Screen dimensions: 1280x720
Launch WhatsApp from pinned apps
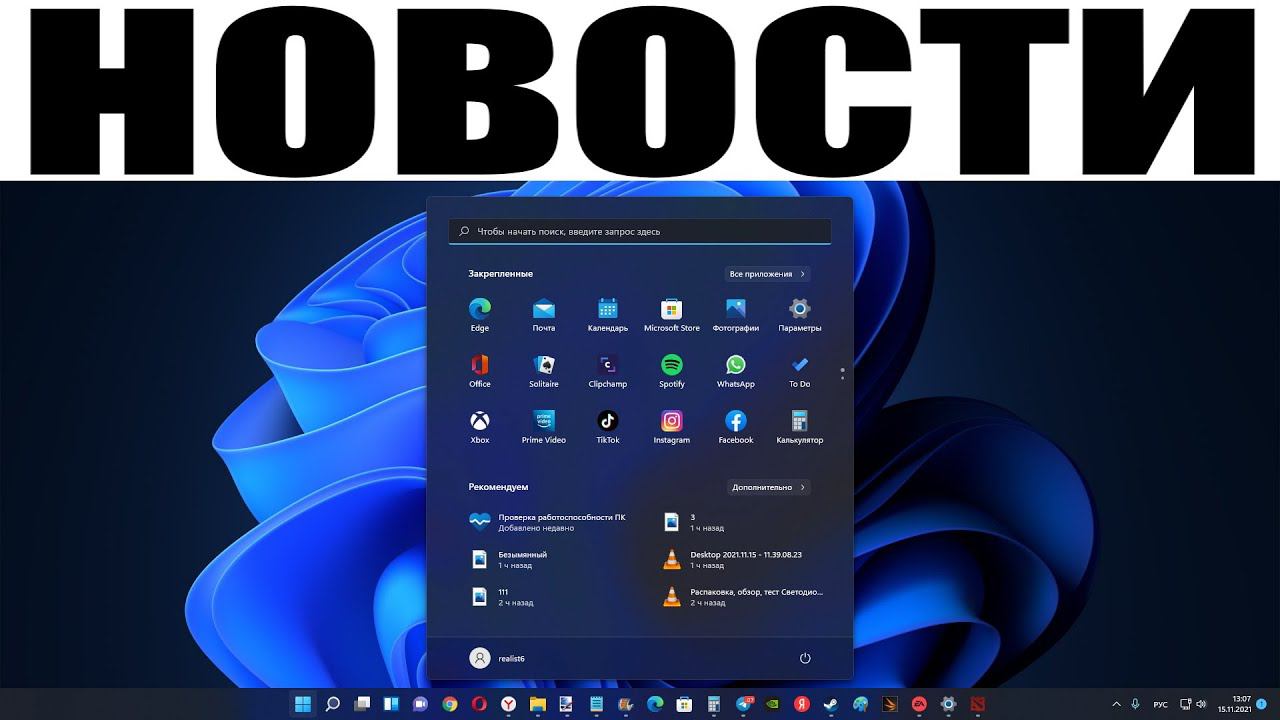[x=736, y=370]
